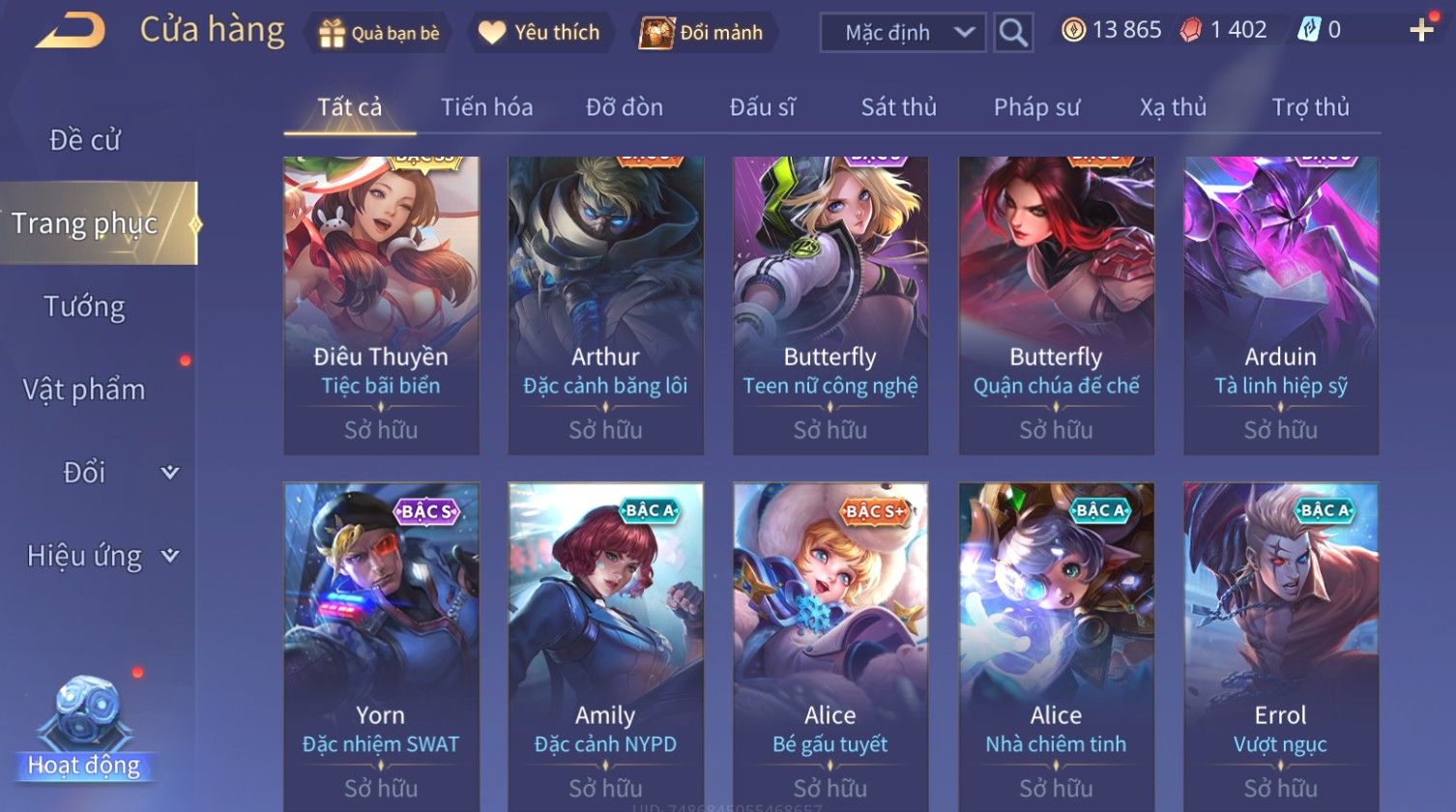Open the Mặc định sort dropdown
Image resolution: width=1456 pixels, height=812 pixels.
(903, 32)
